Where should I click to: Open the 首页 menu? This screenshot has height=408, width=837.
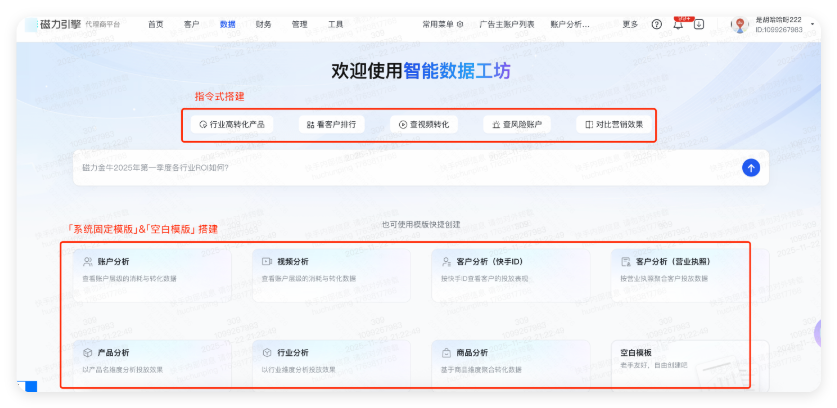pyautogui.click(x=156, y=24)
